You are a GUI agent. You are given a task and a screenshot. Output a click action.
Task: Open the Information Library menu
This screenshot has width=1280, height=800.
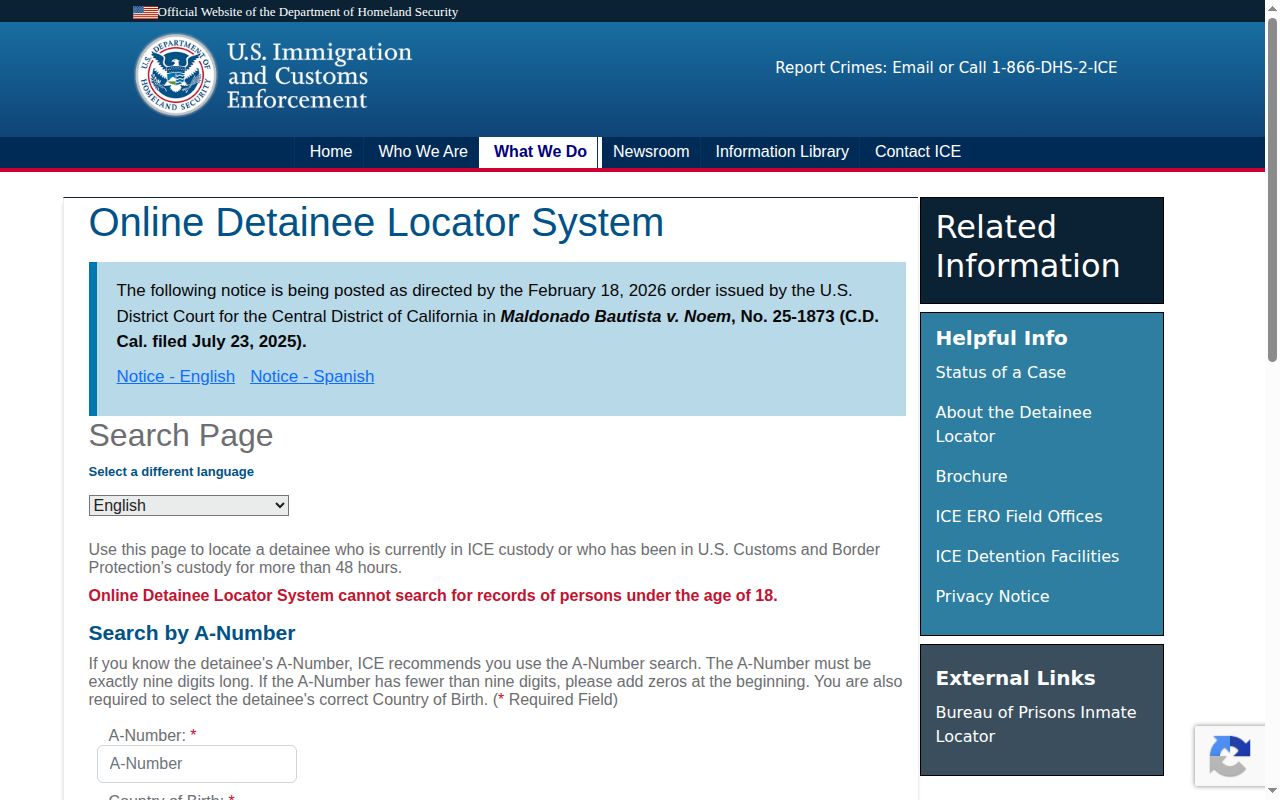[782, 152]
